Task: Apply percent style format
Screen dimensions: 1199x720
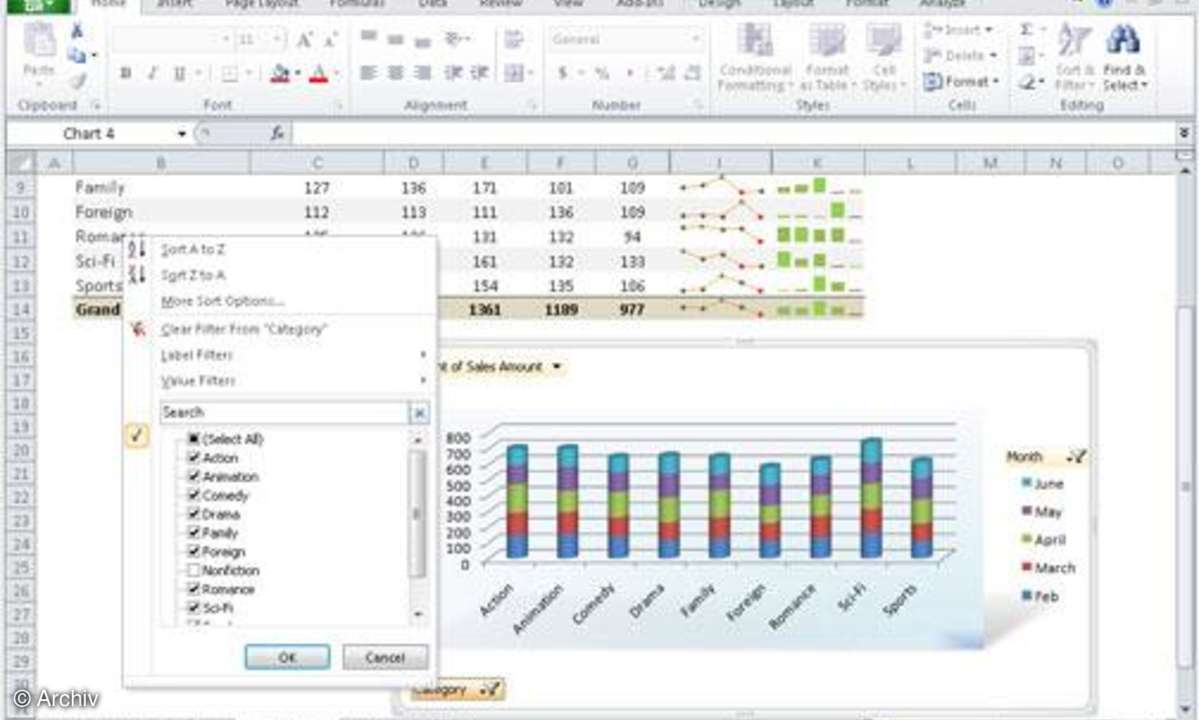Action: click(x=602, y=73)
